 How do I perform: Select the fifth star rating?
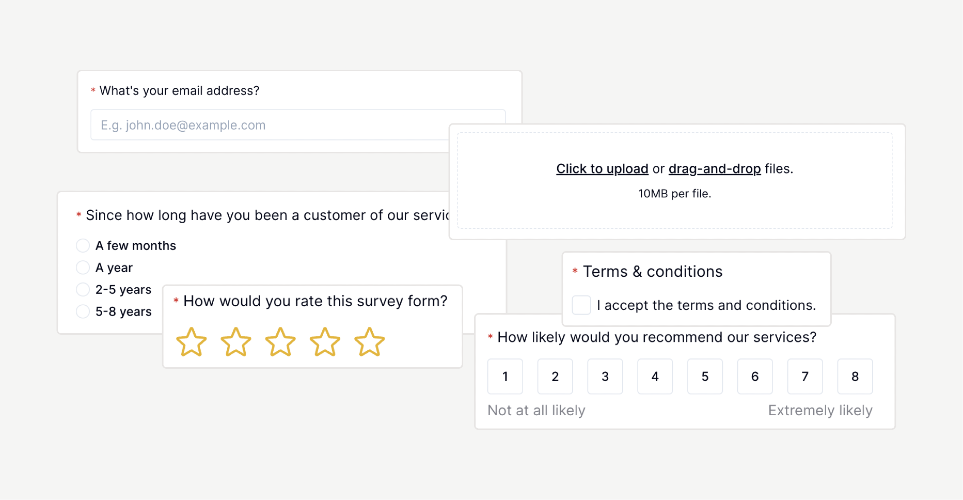click(370, 342)
